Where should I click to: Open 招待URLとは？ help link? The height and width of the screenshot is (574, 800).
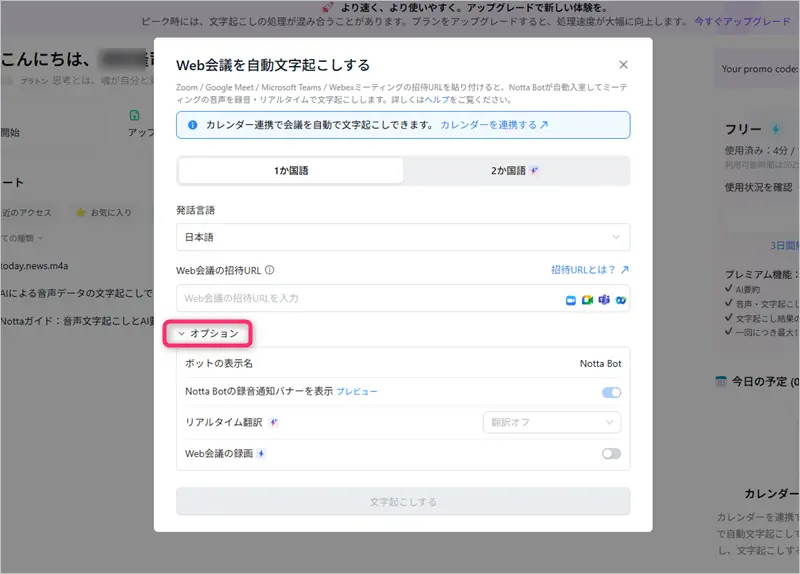590,269
